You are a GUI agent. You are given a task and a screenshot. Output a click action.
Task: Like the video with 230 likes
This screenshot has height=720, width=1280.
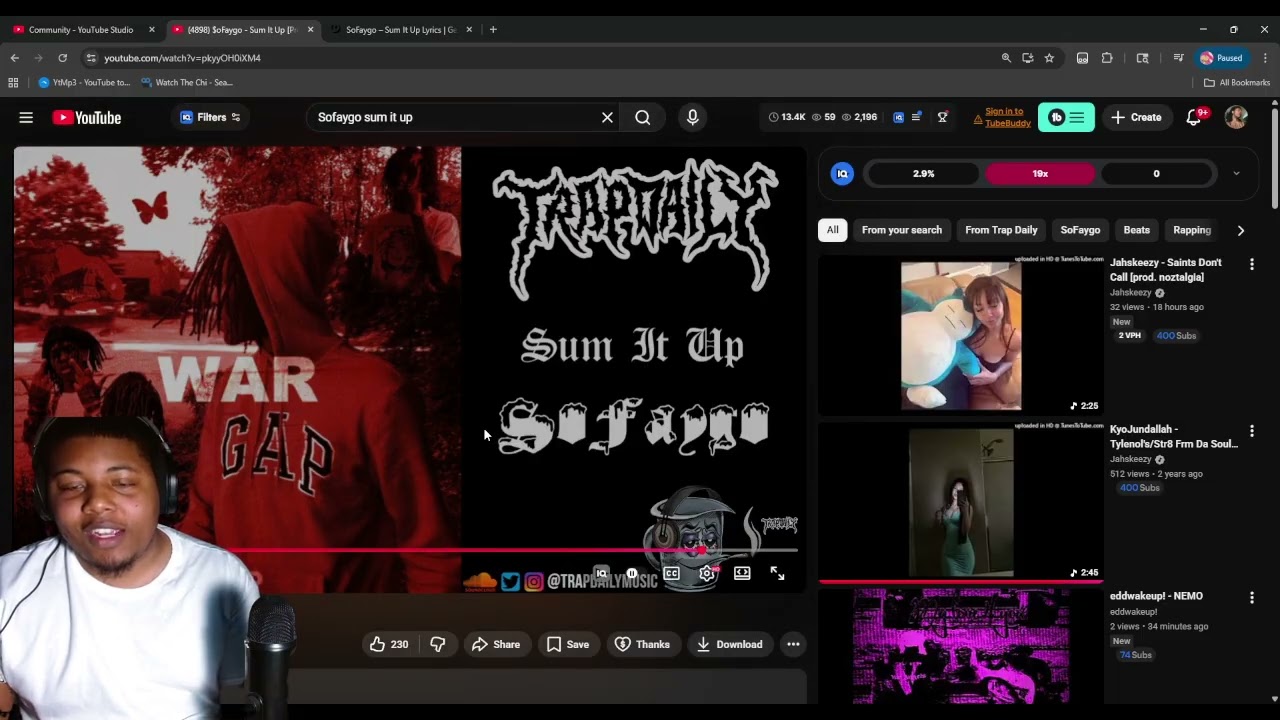click(389, 644)
